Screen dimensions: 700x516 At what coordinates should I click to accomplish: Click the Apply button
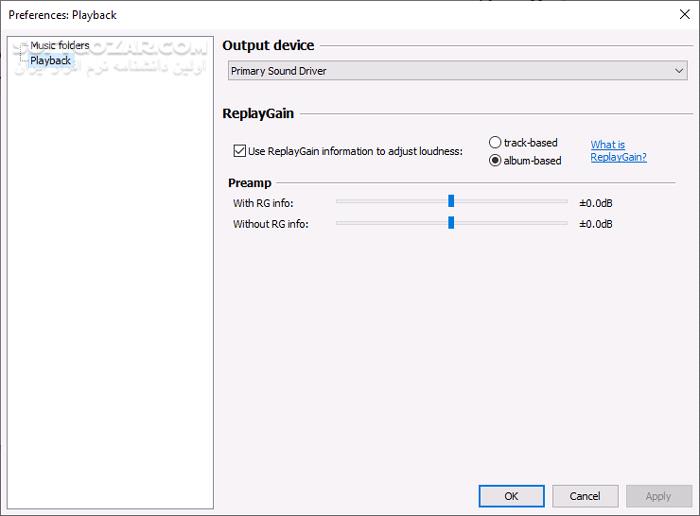pos(658,496)
